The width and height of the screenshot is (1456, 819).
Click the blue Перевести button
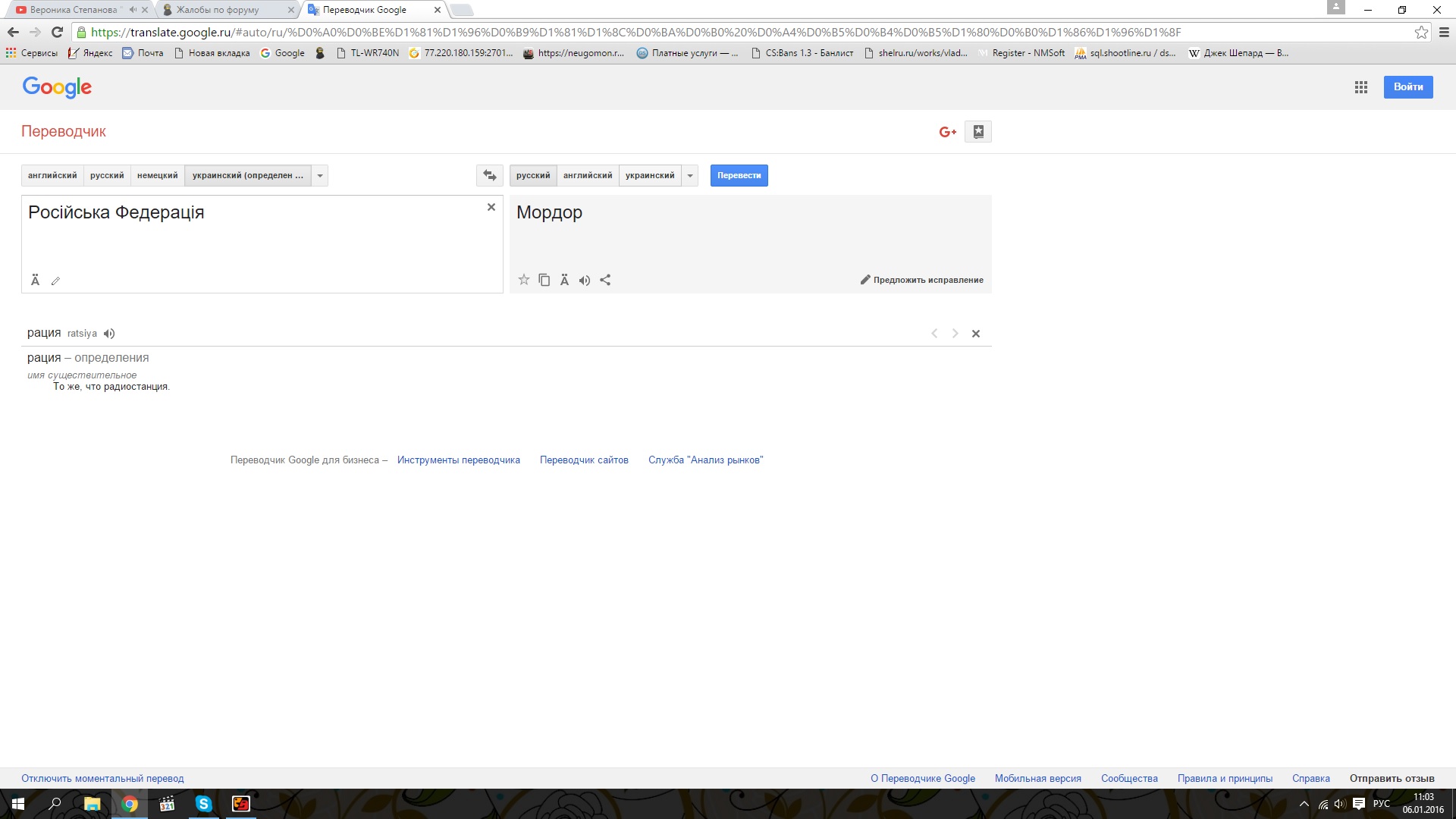coord(739,175)
